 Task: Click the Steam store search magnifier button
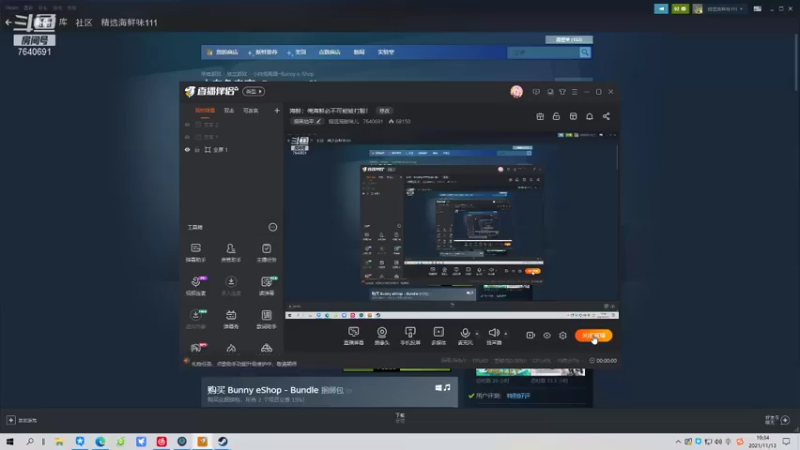click(x=585, y=53)
